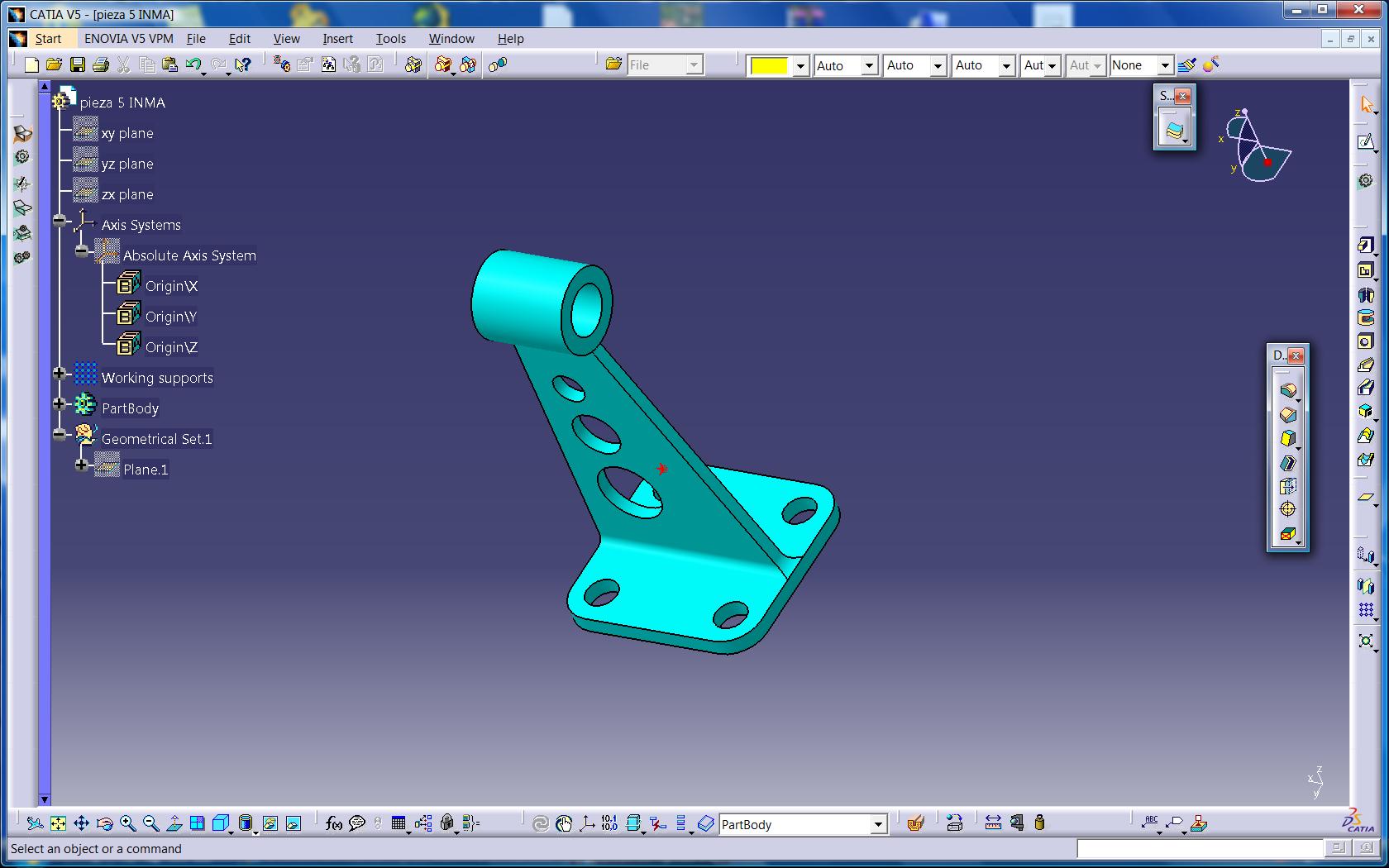The image size is (1389, 868).
Task: Open the Start menu
Action: 48,39
